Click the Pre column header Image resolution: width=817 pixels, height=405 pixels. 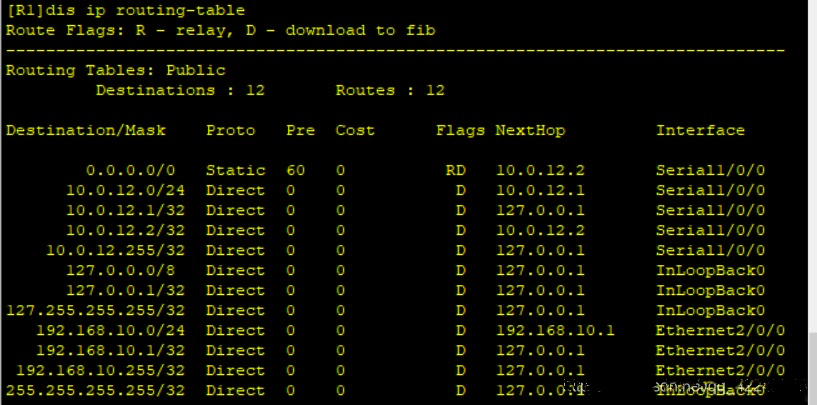click(x=300, y=130)
